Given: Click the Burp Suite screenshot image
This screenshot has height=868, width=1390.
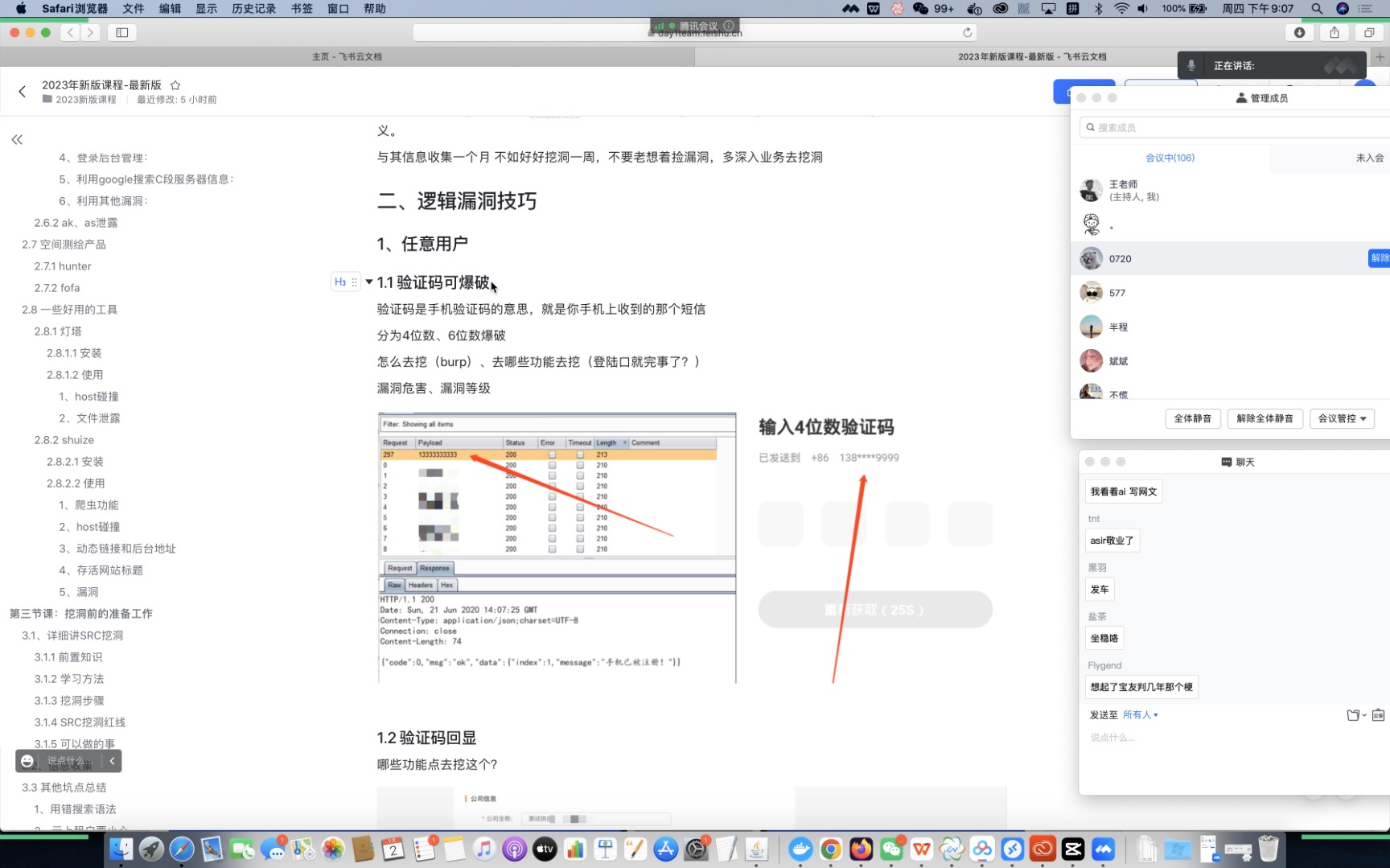Looking at the screenshot, I should (x=557, y=548).
